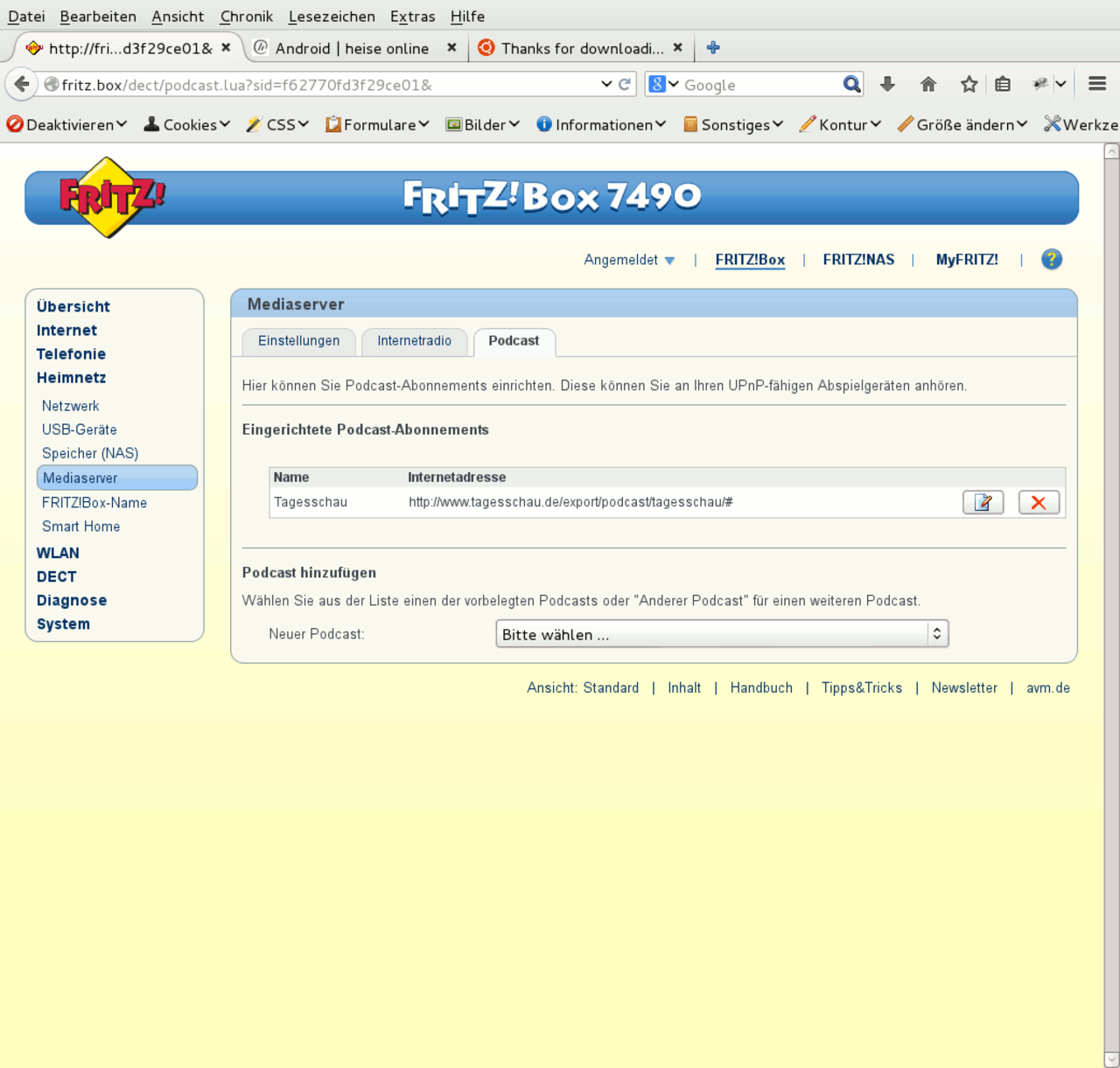Viewport: 1120px width, 1068px height.
Task: Open the Datei menu
Action: [x=26, y=17]
